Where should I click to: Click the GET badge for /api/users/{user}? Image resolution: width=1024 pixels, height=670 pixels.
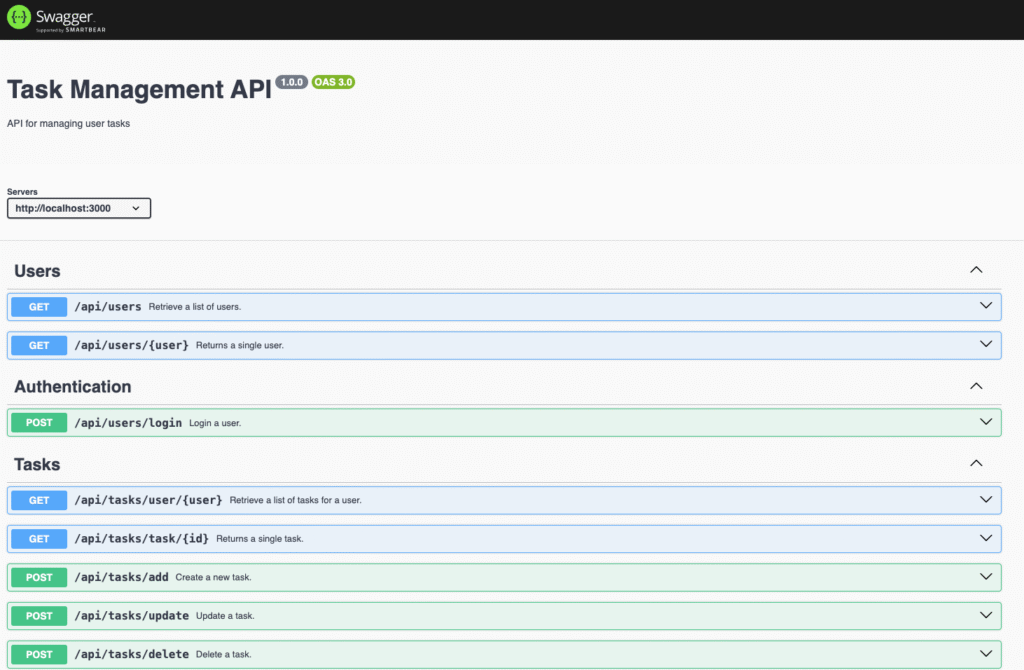click(x=39, y=345)
